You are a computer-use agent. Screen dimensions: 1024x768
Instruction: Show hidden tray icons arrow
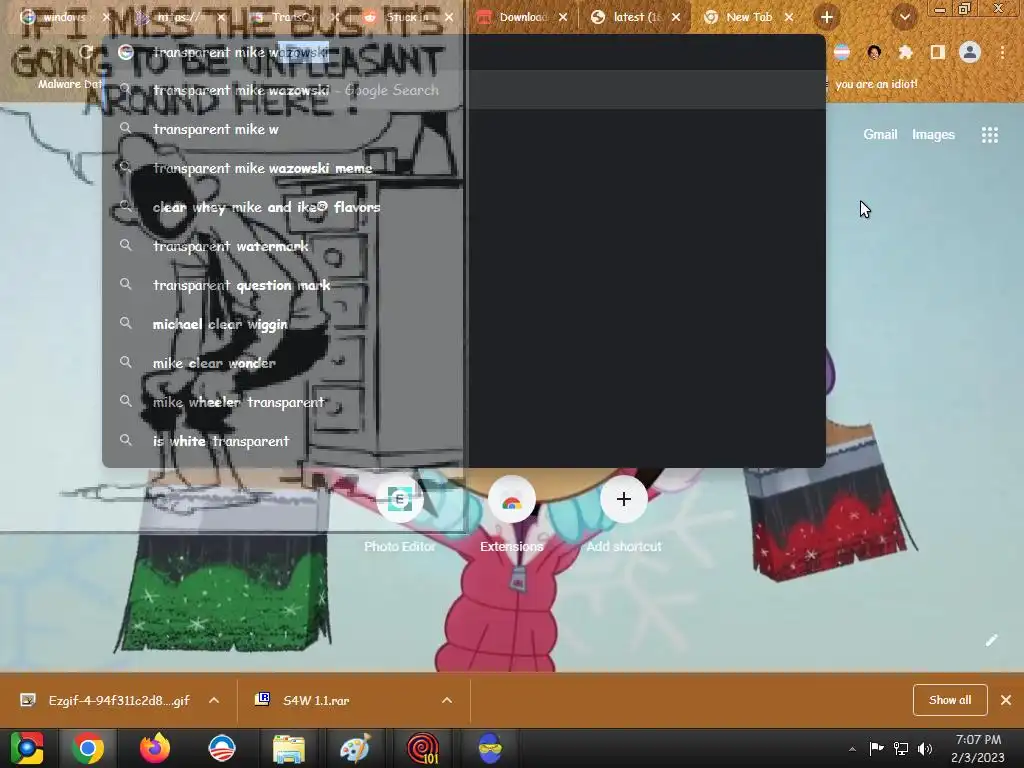pos(852,749)
